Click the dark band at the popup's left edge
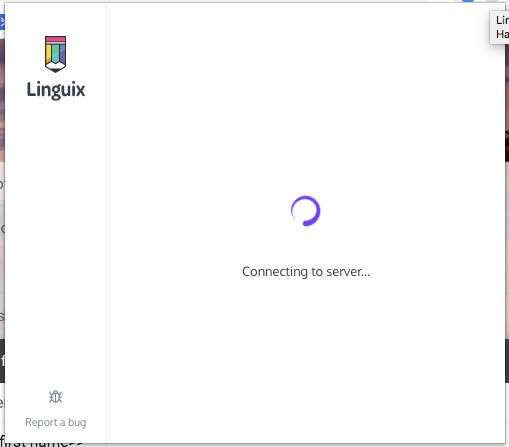 (x=2, y=361)
